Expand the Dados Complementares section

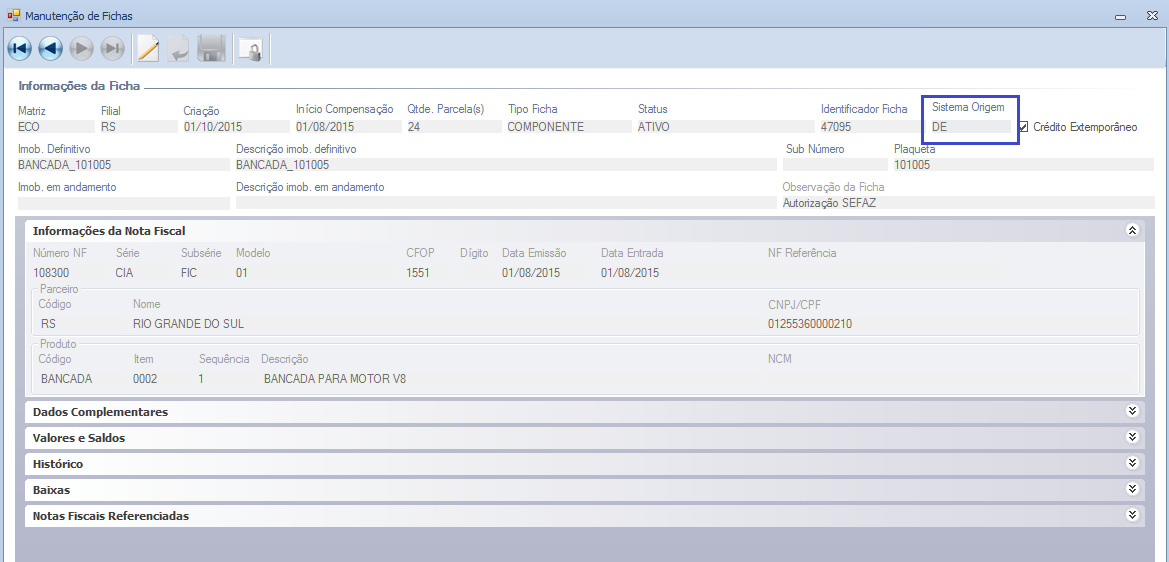[x=1132, y=411]
